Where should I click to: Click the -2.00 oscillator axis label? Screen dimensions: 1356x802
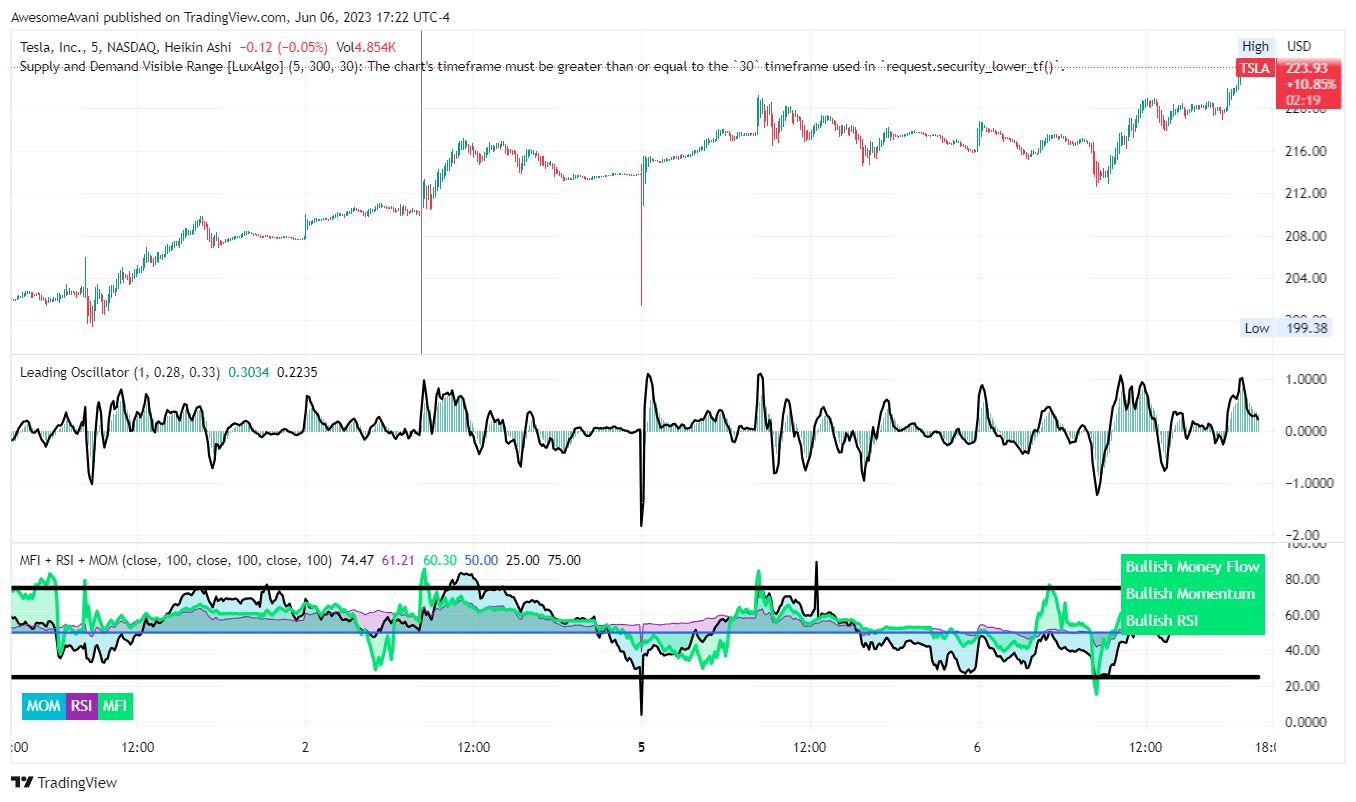click(1304, 535)
